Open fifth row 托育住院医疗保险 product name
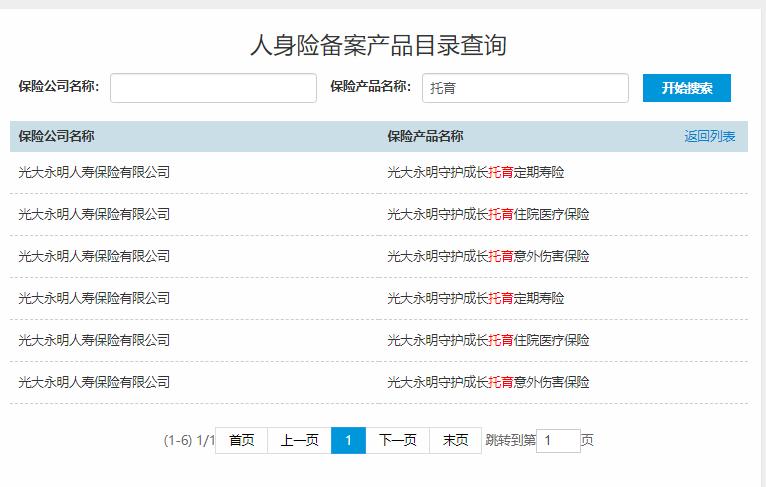 [x=488, y=340]
